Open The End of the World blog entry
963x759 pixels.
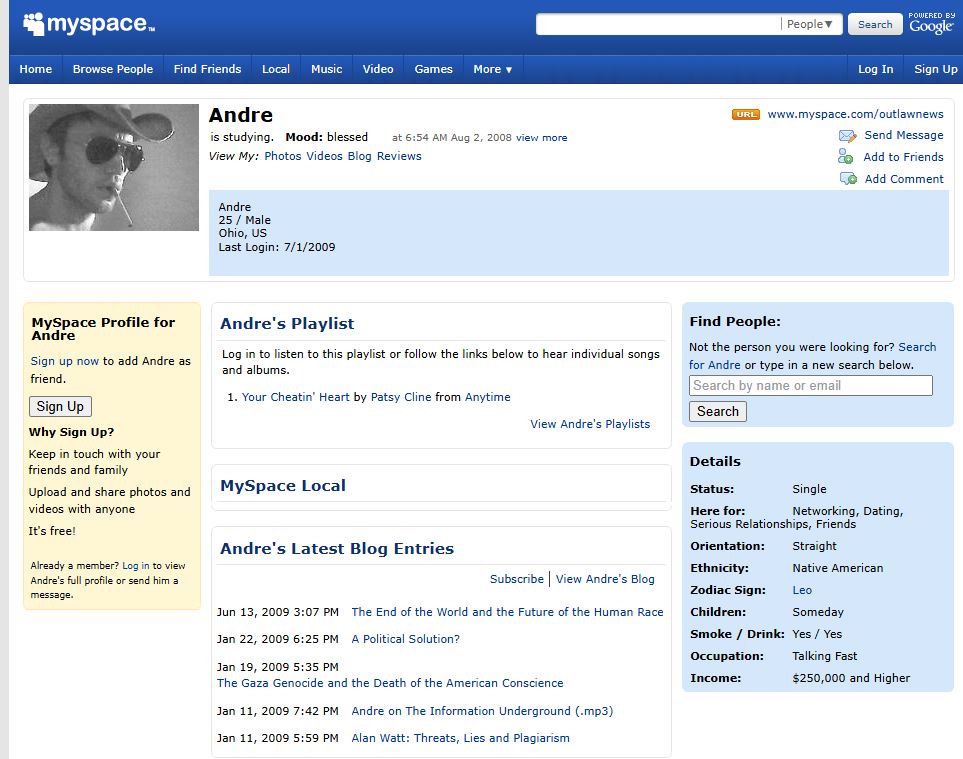coord(507,612)
